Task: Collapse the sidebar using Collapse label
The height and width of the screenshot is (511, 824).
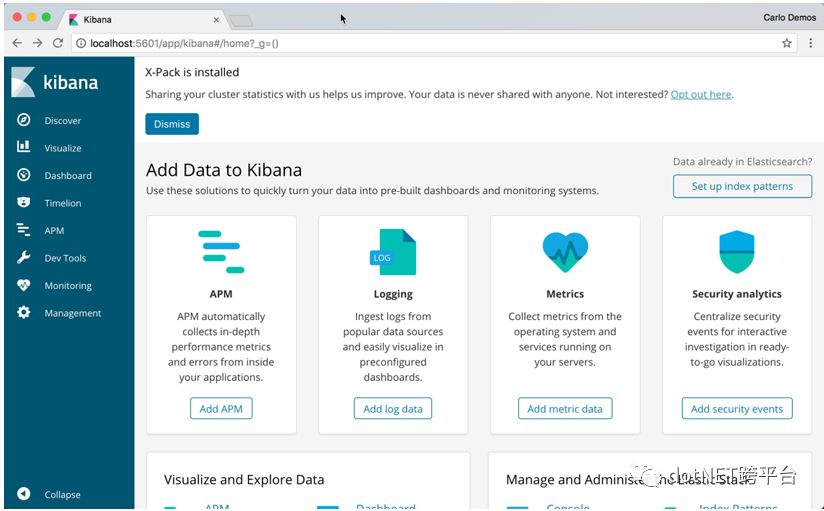Action: (62, 494)
